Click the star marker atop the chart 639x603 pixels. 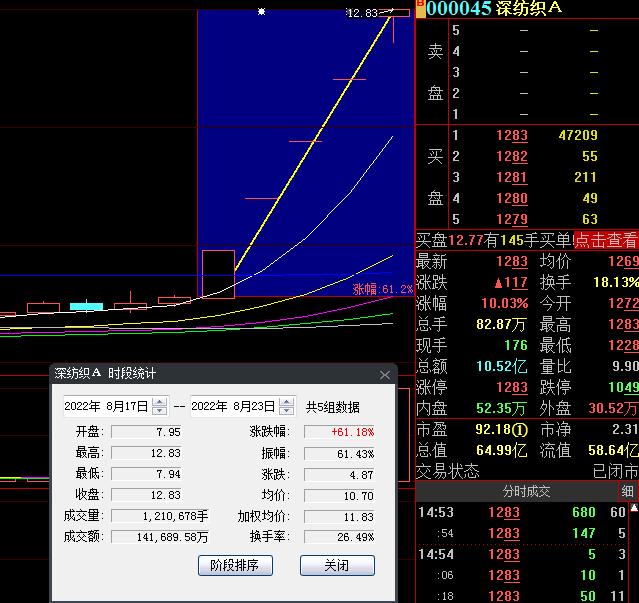click(x=262, y=12)
